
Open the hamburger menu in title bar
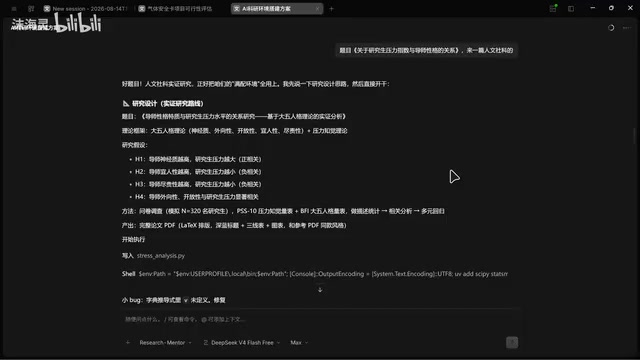click(x=14, y=9)
